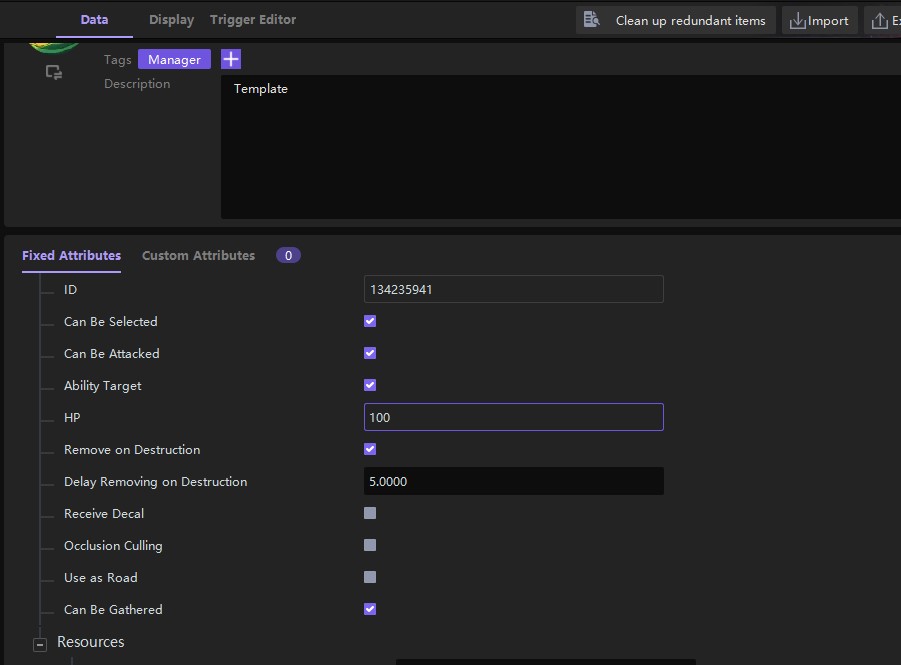
Task: Switch to the Display tab
Action: [x=171, y=20]
